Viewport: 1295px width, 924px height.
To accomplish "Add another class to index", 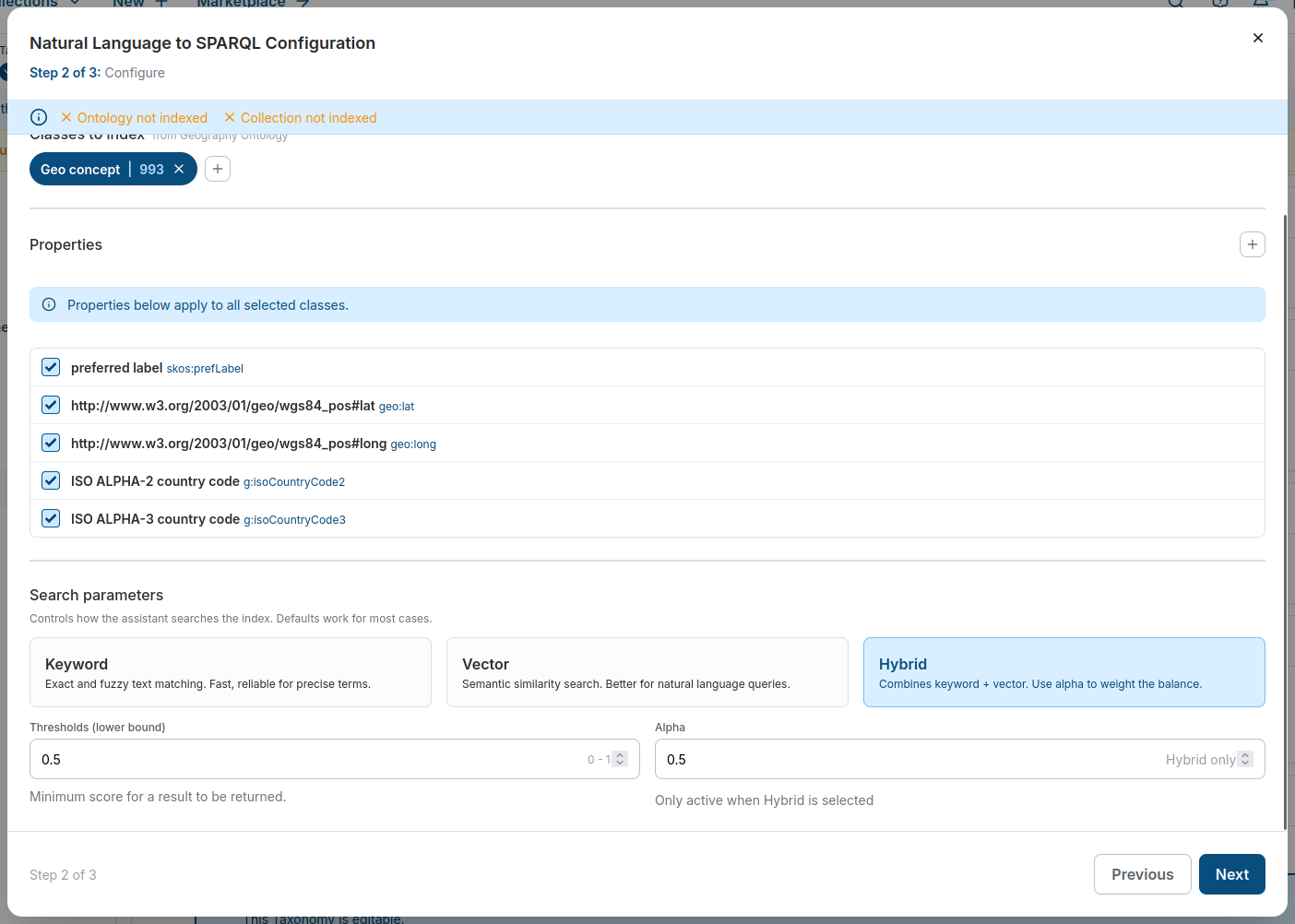I will click(x=218, y=169).
